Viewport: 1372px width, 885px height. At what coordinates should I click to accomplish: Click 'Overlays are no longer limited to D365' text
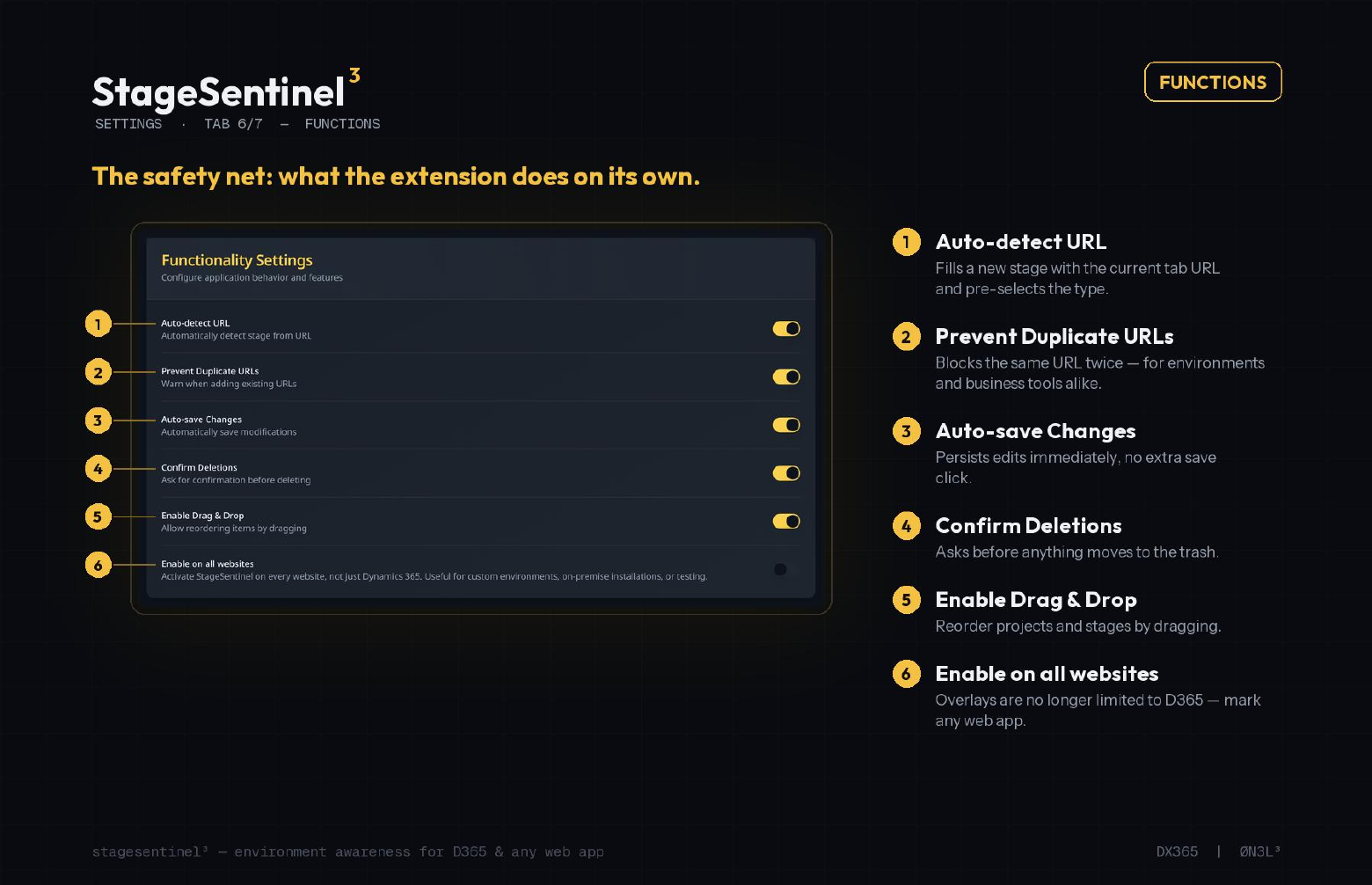click(1098, 710)
